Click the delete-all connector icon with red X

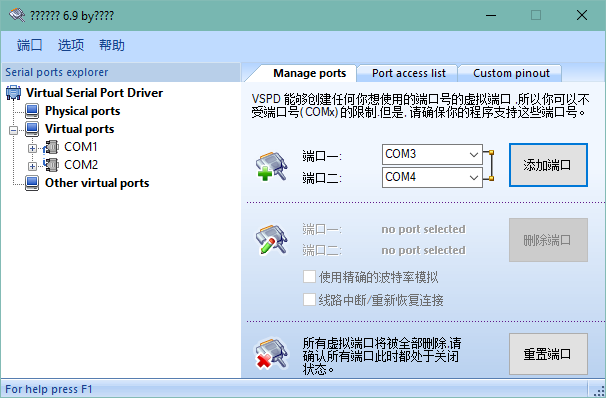coord(272,353)
